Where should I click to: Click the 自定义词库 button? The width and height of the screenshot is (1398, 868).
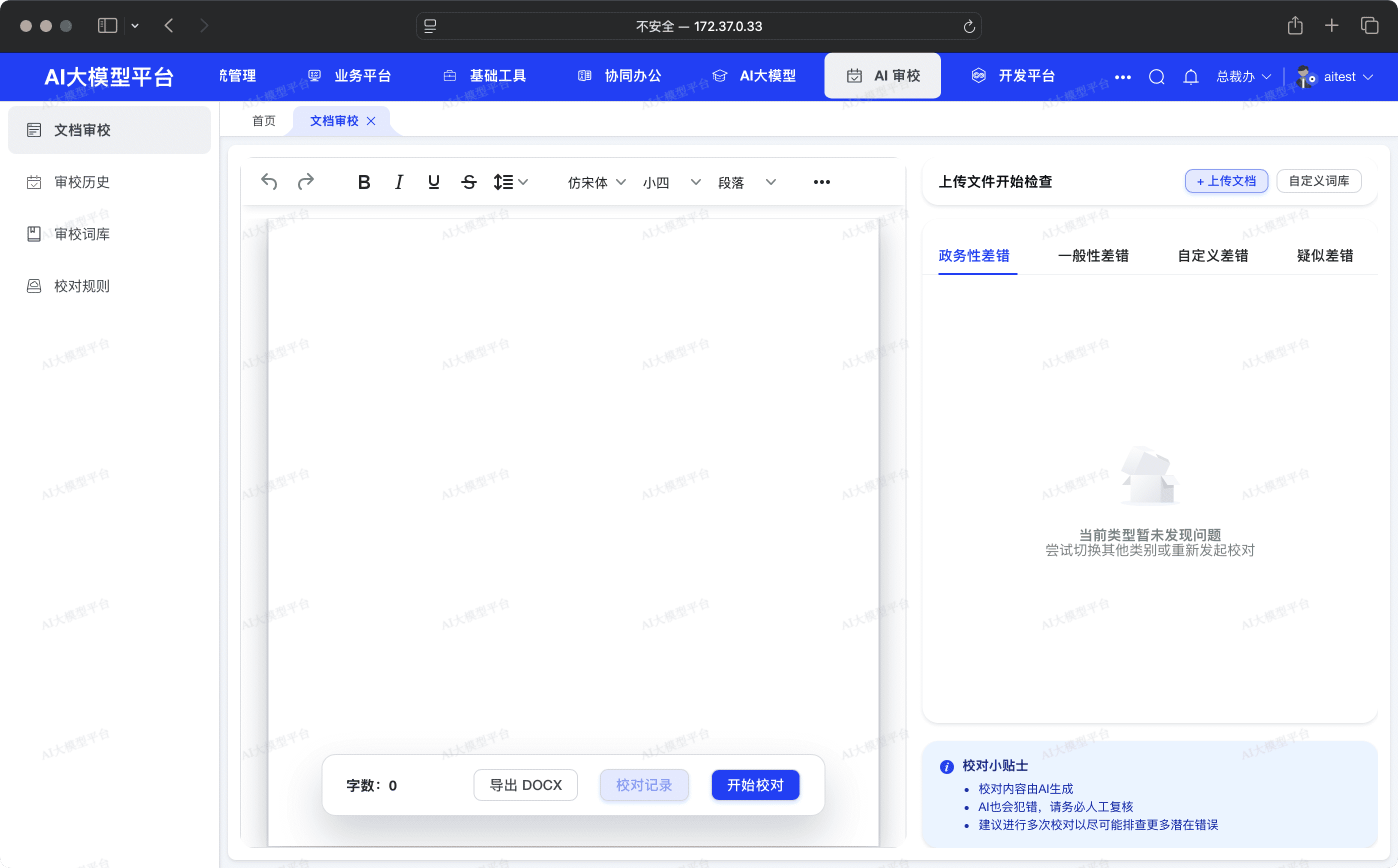pyautogui.click(x=1318, y=181)
